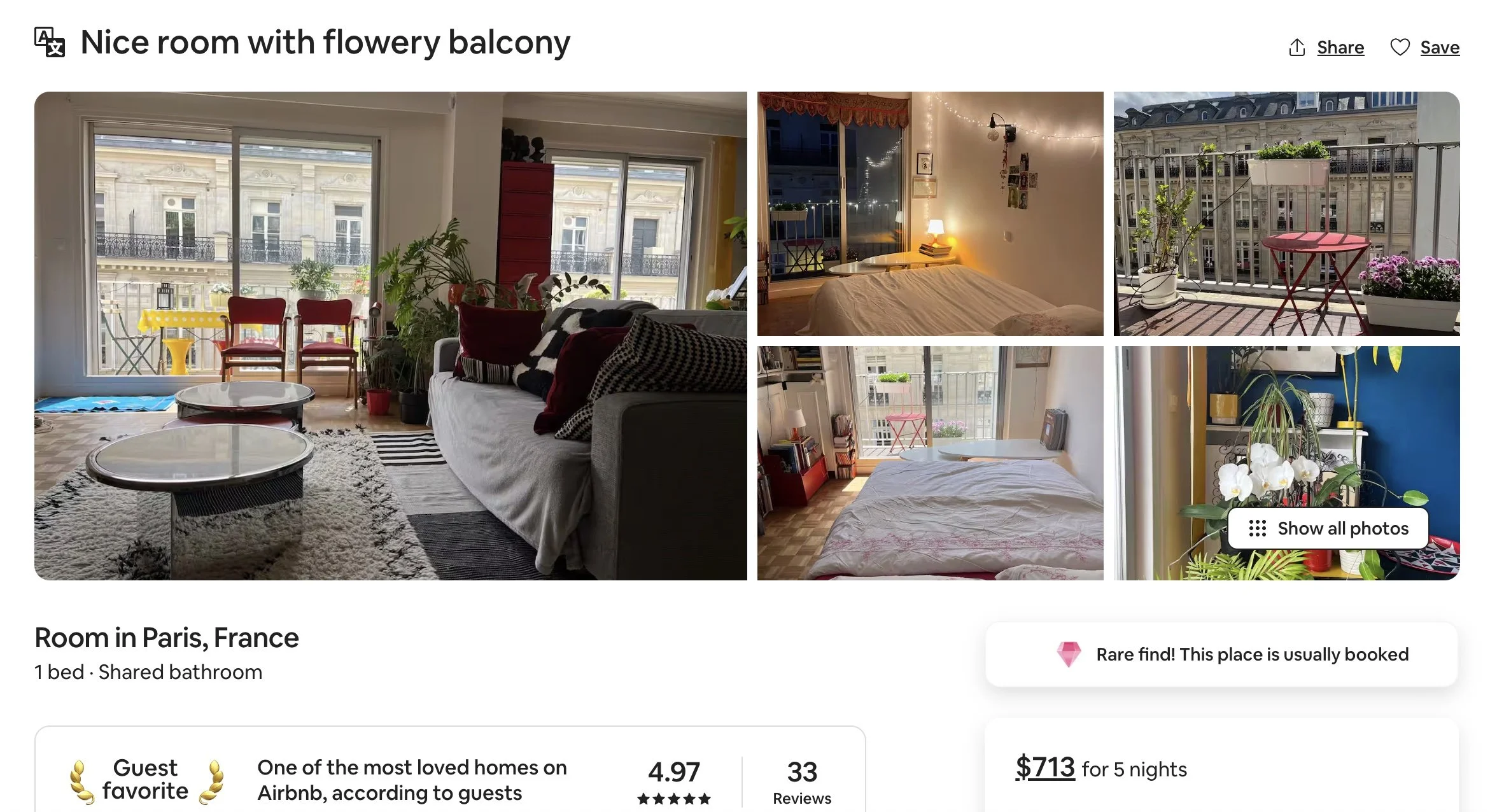The height and width of the screenshot is (812, 1497).
Task: Click the translation icon beside the listing title
Action: 50,42
